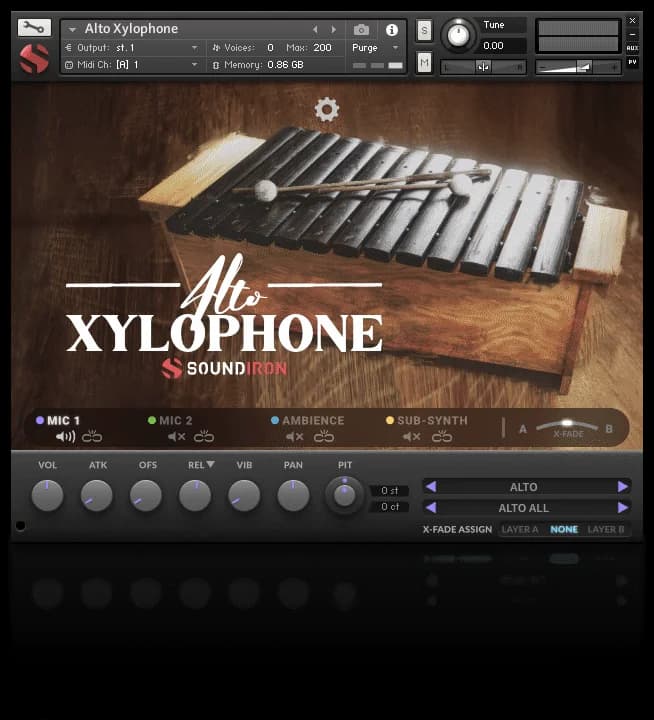Click the PV button
Image resolution: width=654 pixels, height=720 pixels.
[632, 62]
